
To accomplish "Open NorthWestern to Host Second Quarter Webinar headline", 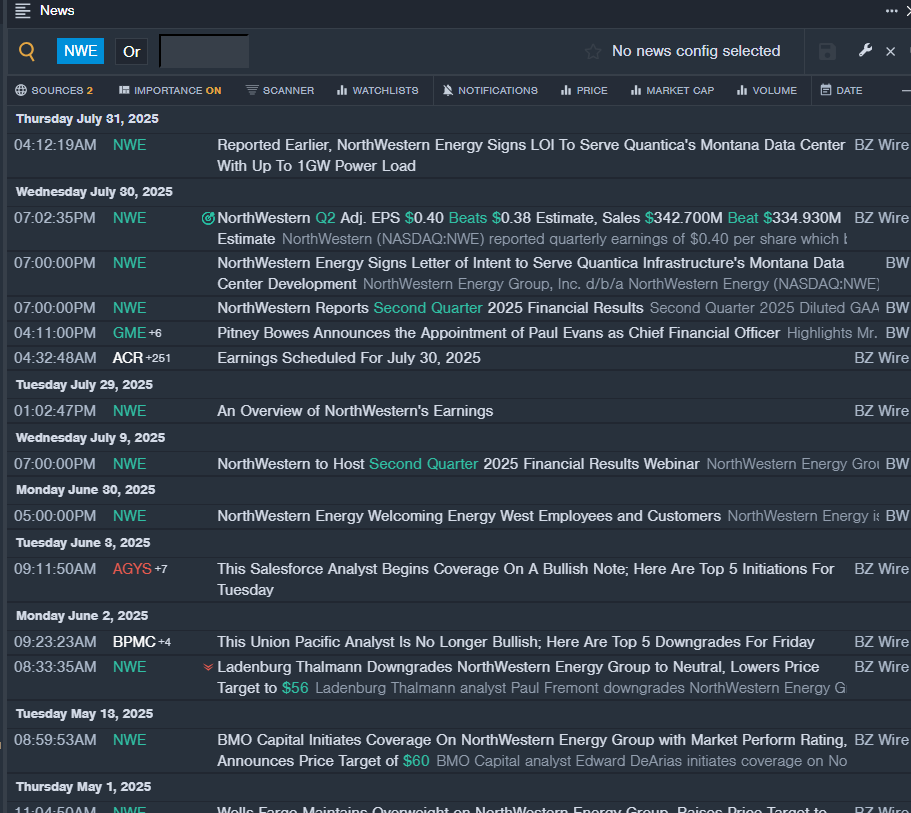I will coord(458,464).
